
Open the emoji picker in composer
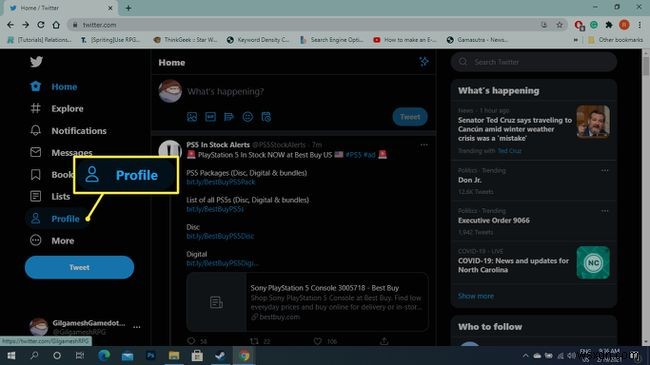[247, 117]
